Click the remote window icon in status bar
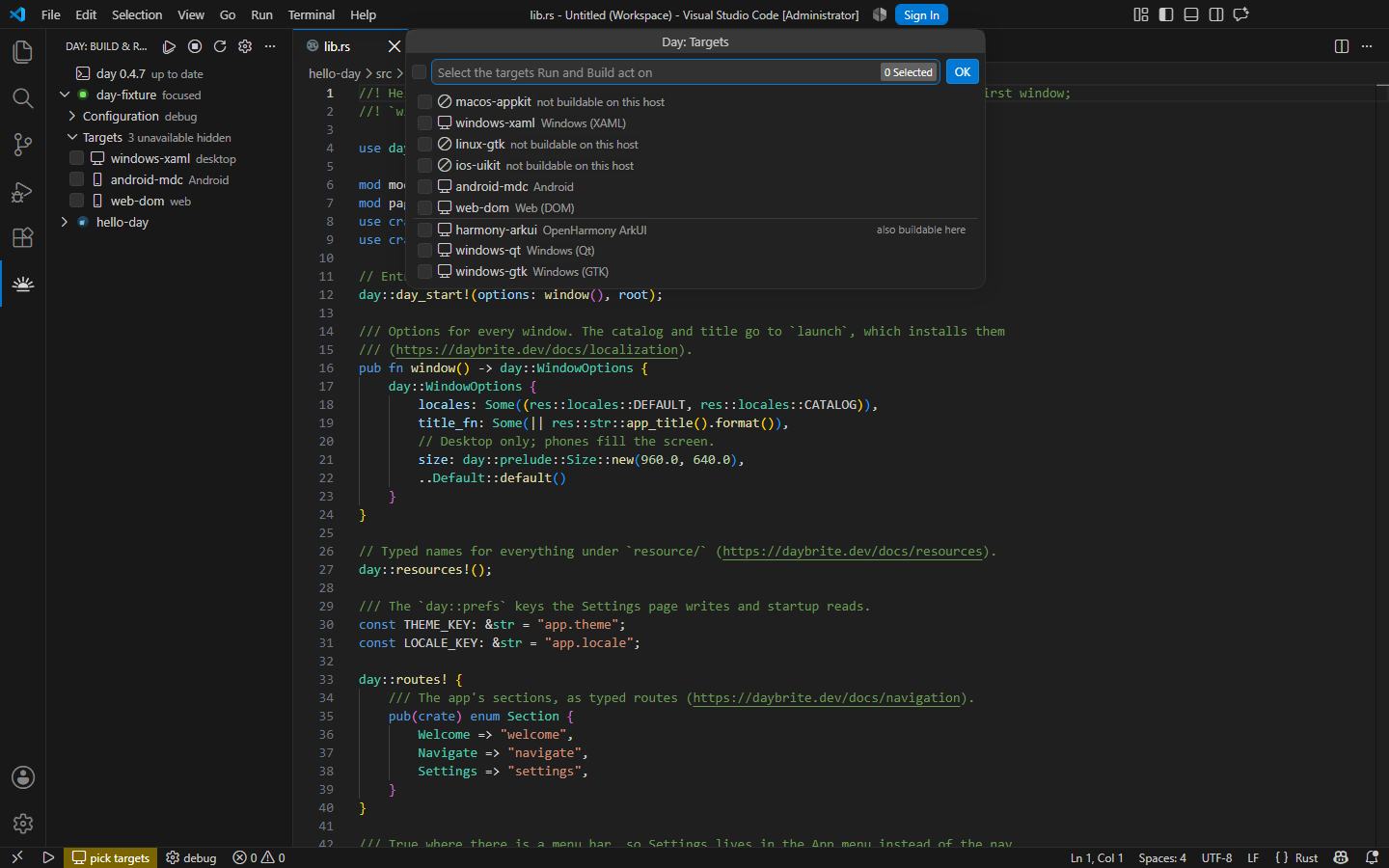Screen dimensions: 1389x868 point(16,857)
